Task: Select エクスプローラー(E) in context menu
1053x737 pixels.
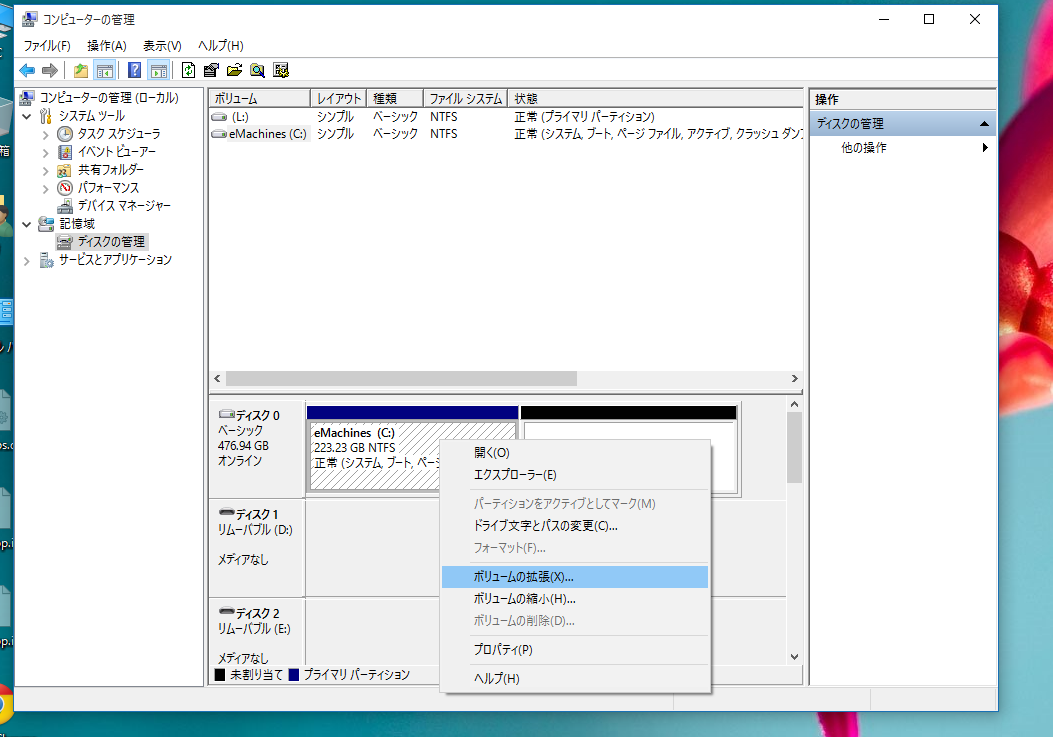Action: coord(575,475)
